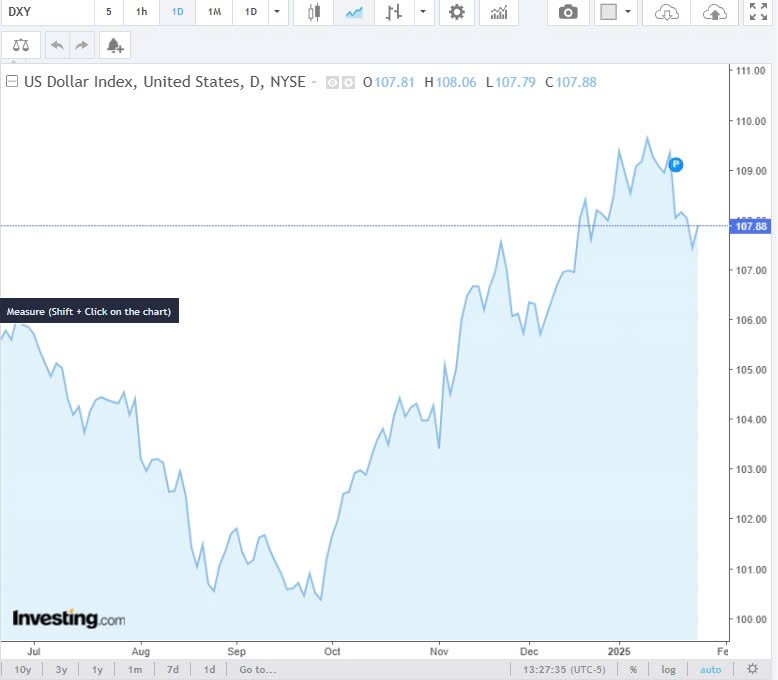Click the US Dollar Index title text
Image resolution: width=778 pixels, height=680 pixels.
pos(165,82)
